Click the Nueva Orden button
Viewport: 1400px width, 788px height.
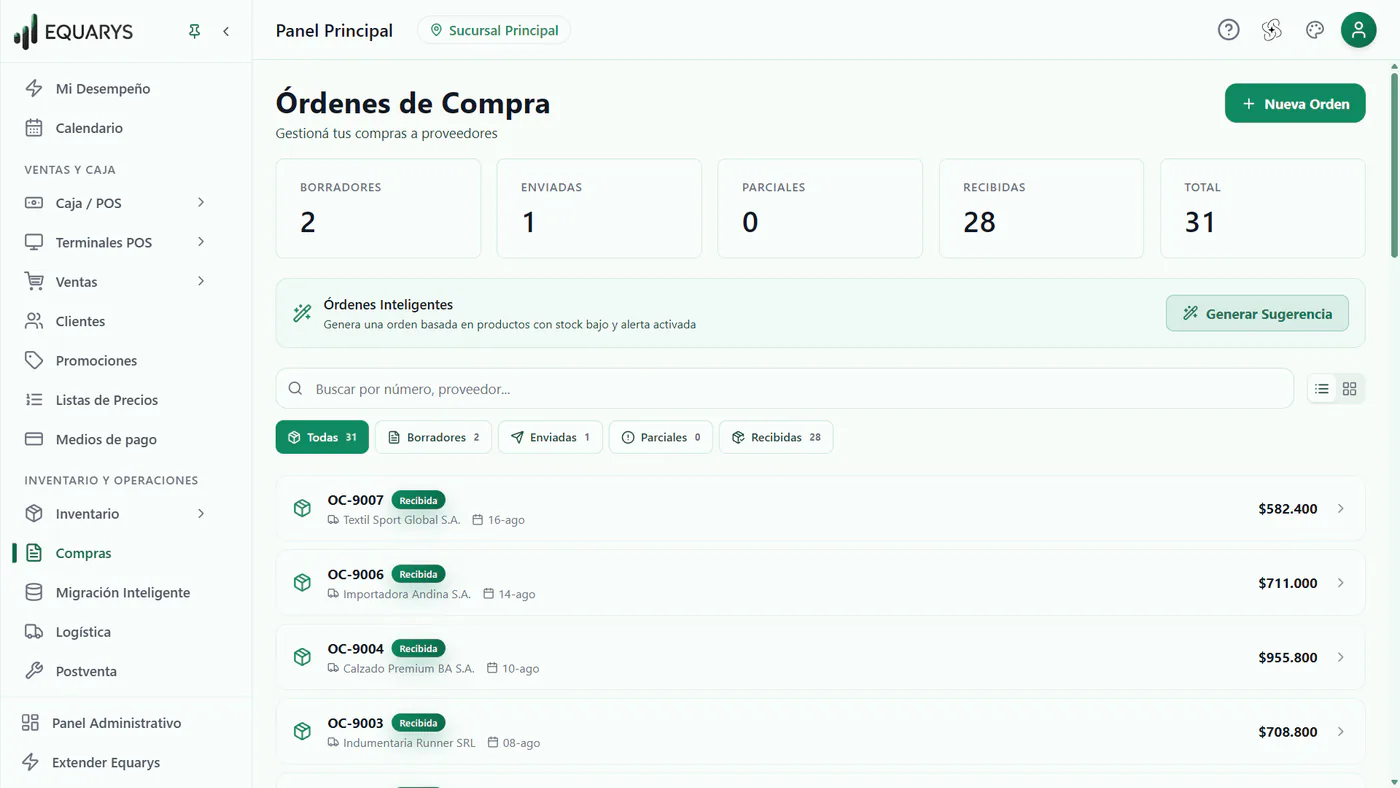[x=1295, y=103]
